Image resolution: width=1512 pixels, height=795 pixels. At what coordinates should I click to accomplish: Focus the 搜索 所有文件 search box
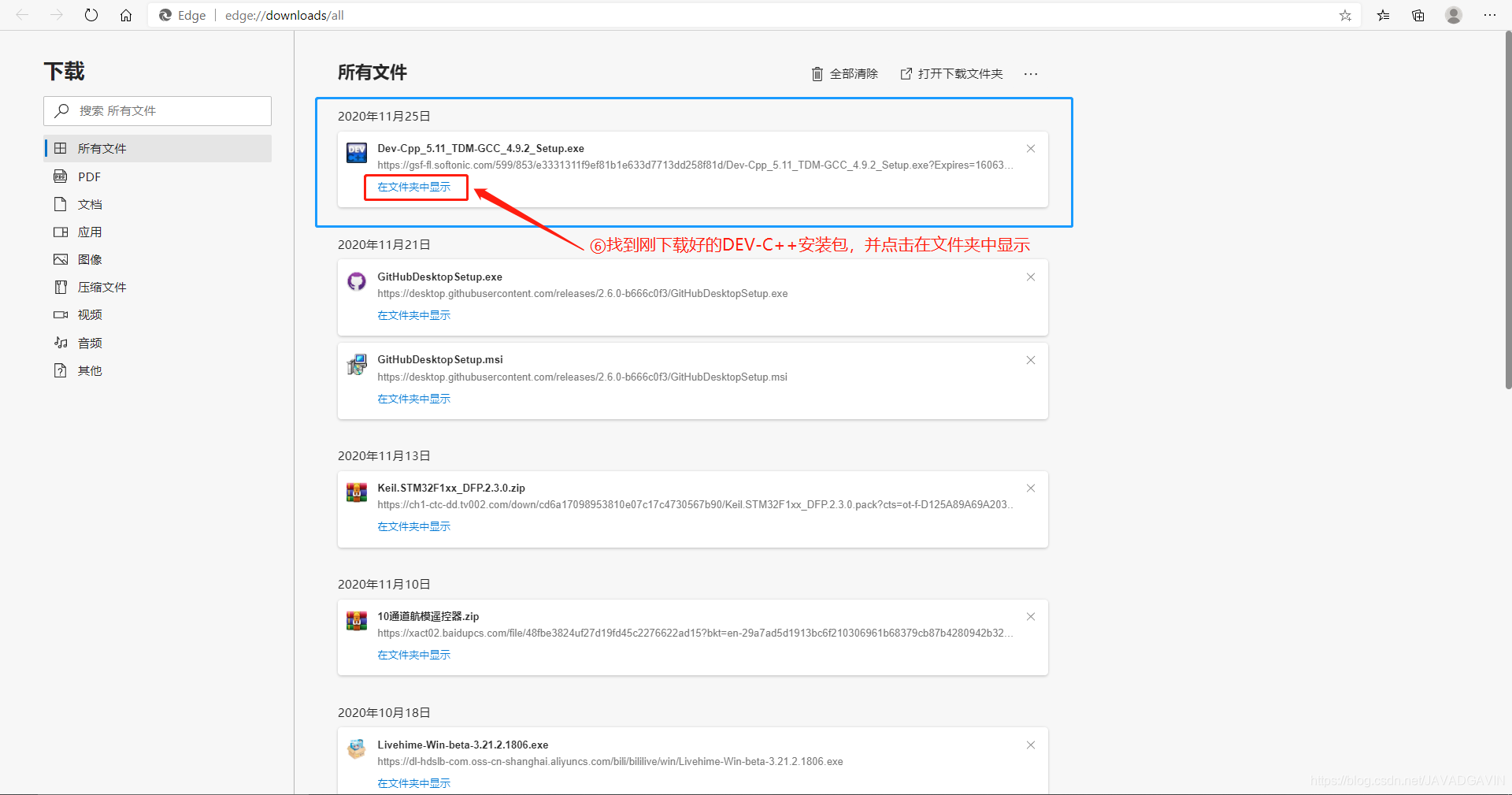click(x=157, y=111)
